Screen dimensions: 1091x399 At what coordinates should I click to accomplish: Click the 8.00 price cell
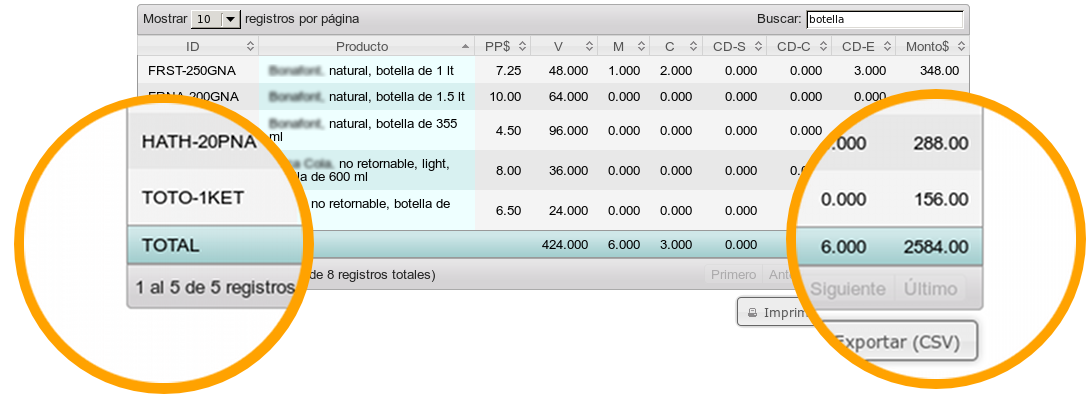click(509, 171)
